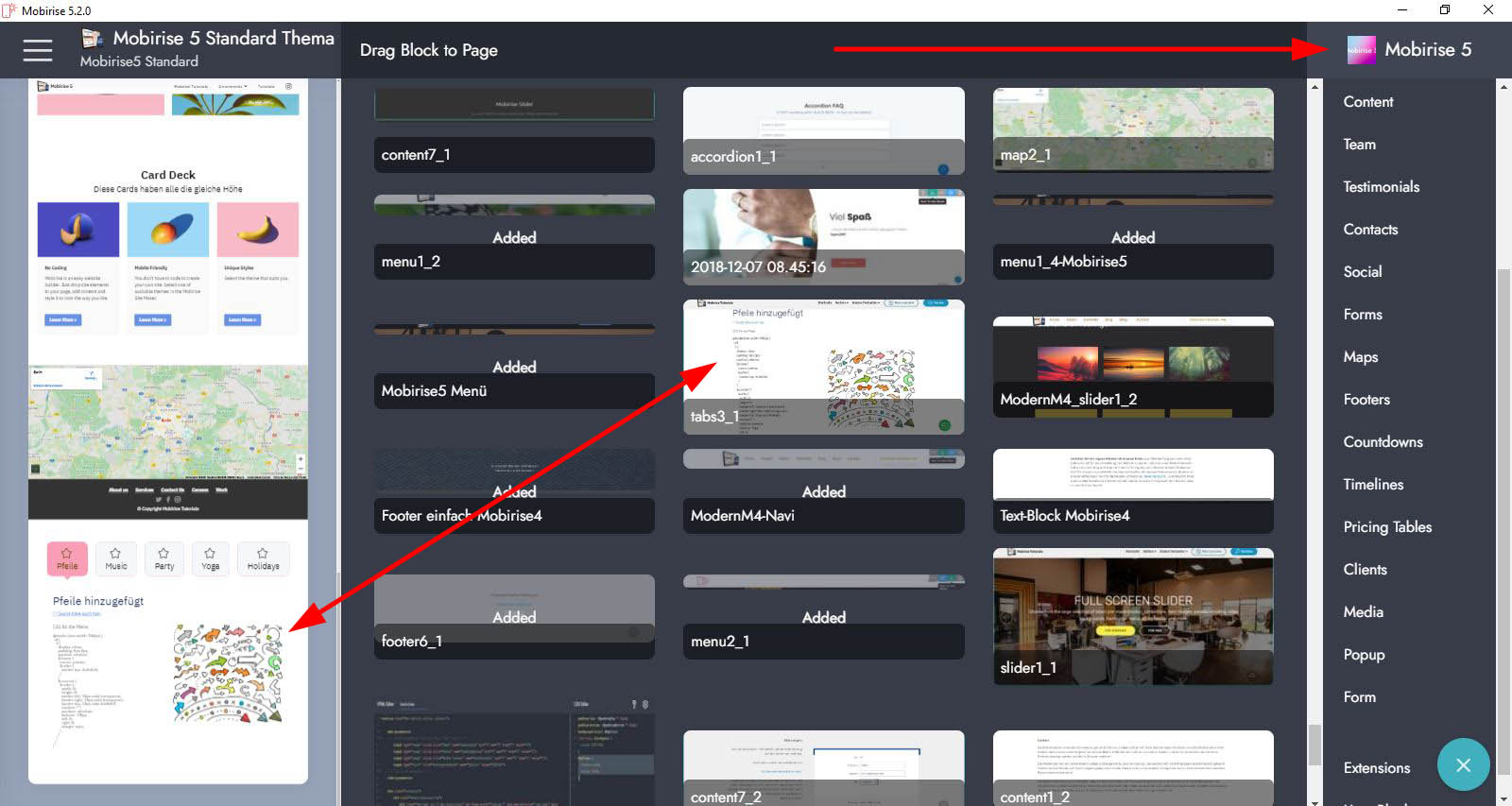Open the Extensions category
This screenshot has height=806, width=1512.
1376,768
